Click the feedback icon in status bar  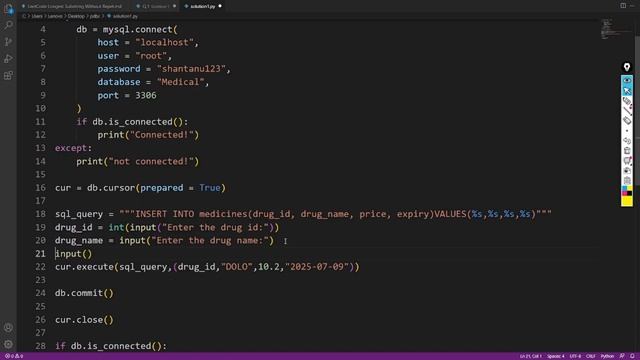pyautogui.click(x=622, y=356)
